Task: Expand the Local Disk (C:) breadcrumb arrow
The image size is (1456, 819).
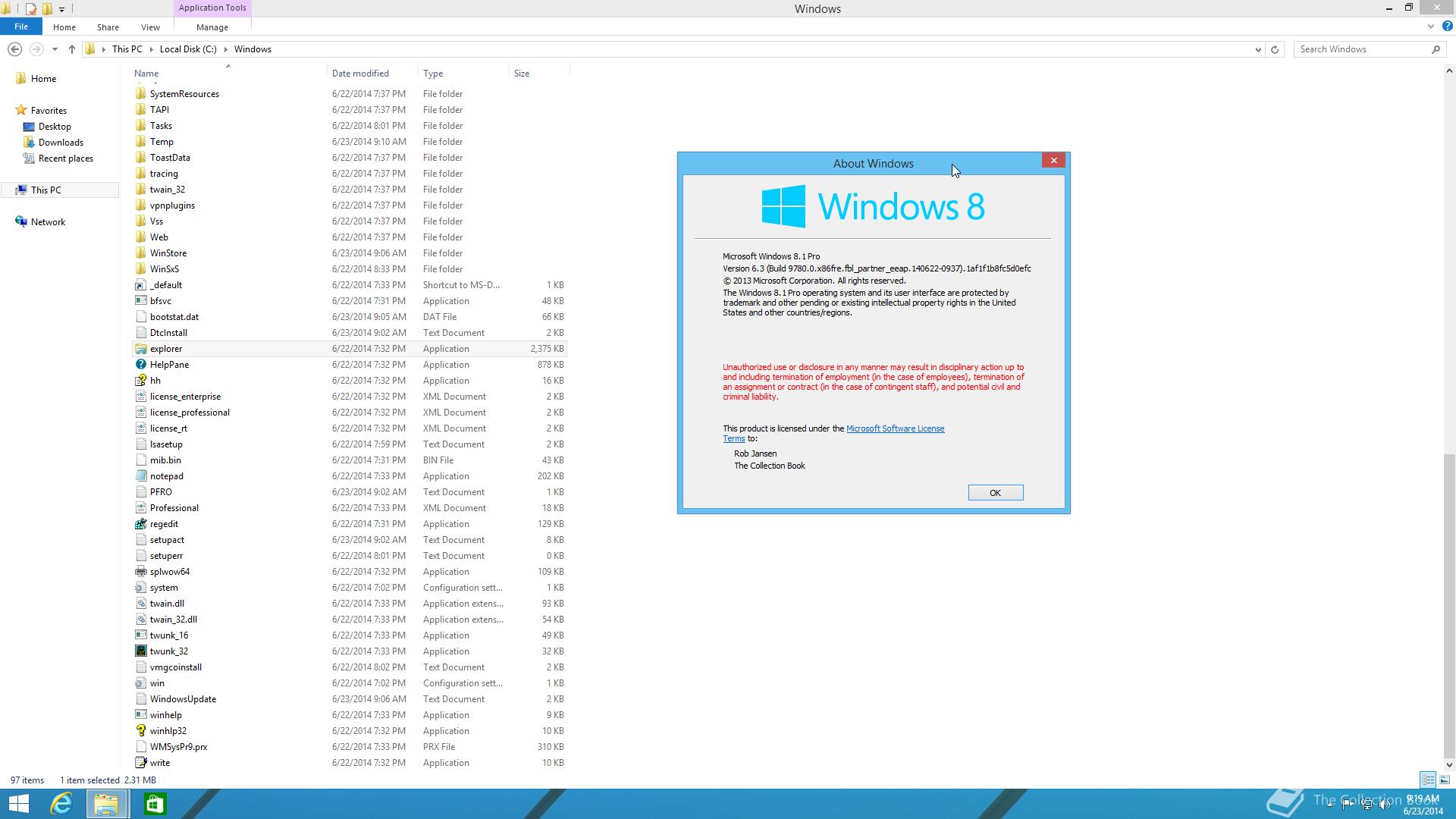Action: (225, 49)
